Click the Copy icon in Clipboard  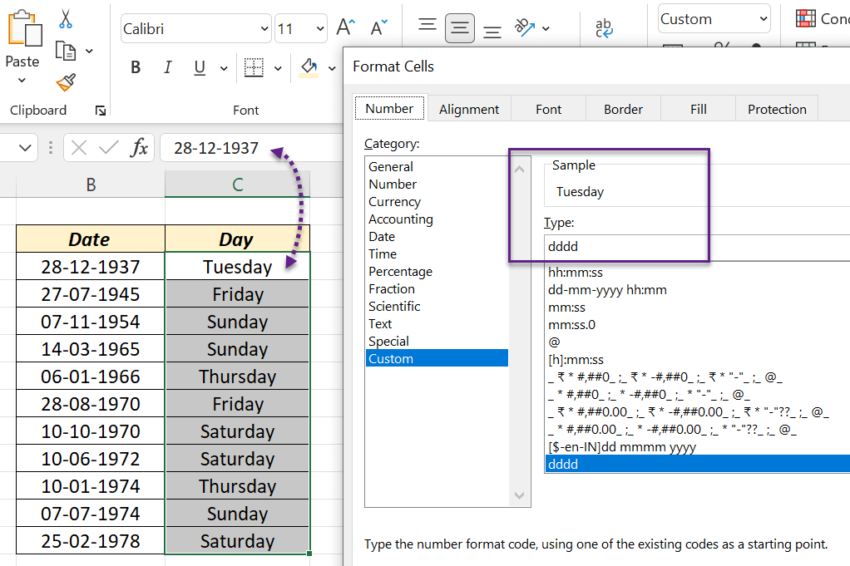pyautogui.click(x=66, y=50)
